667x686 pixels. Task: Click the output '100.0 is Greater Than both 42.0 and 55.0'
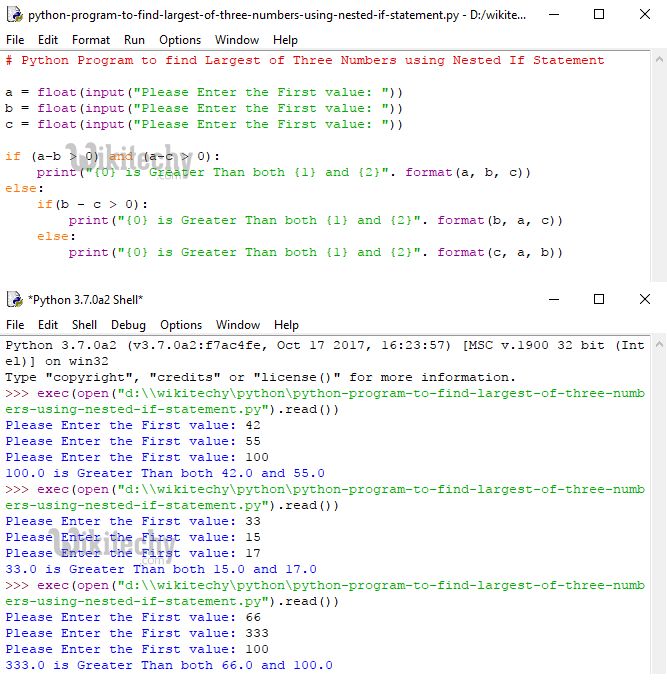pyautogui.click(x=165, y=473)
